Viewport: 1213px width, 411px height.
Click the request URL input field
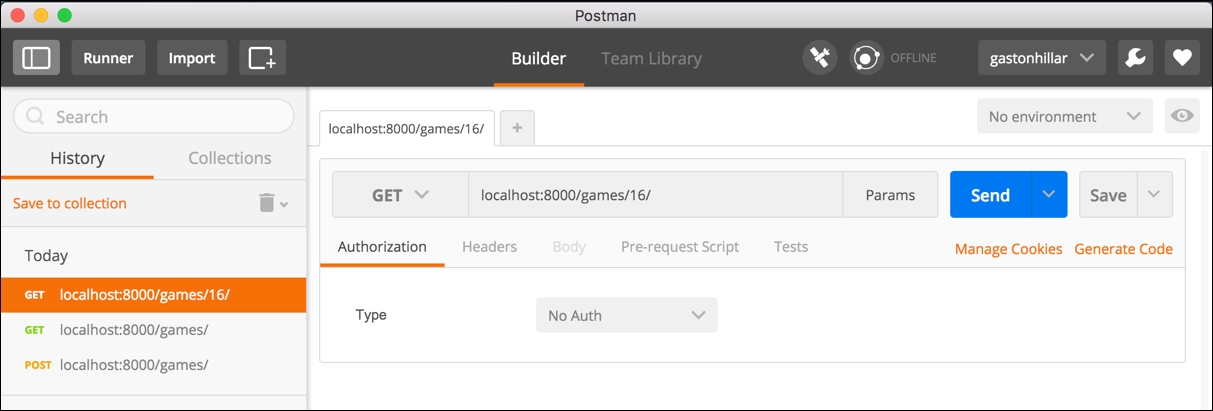coord(655,195)
